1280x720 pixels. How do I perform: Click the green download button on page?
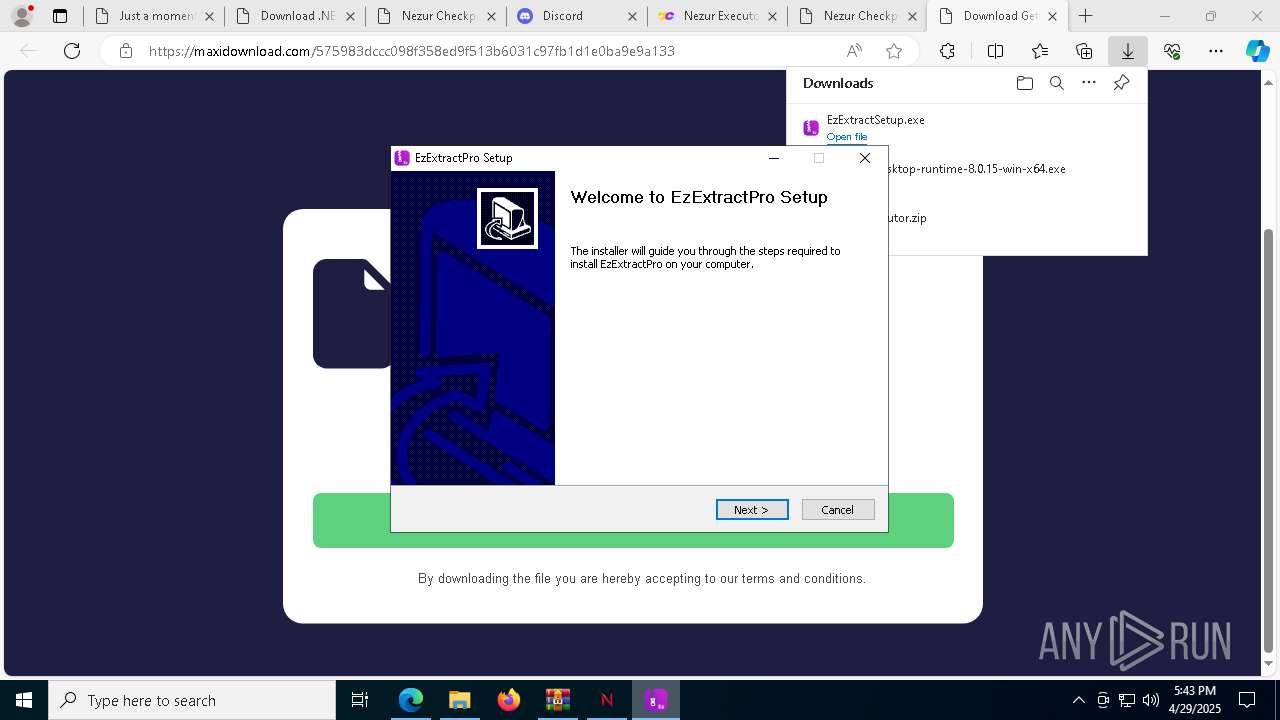633,520
